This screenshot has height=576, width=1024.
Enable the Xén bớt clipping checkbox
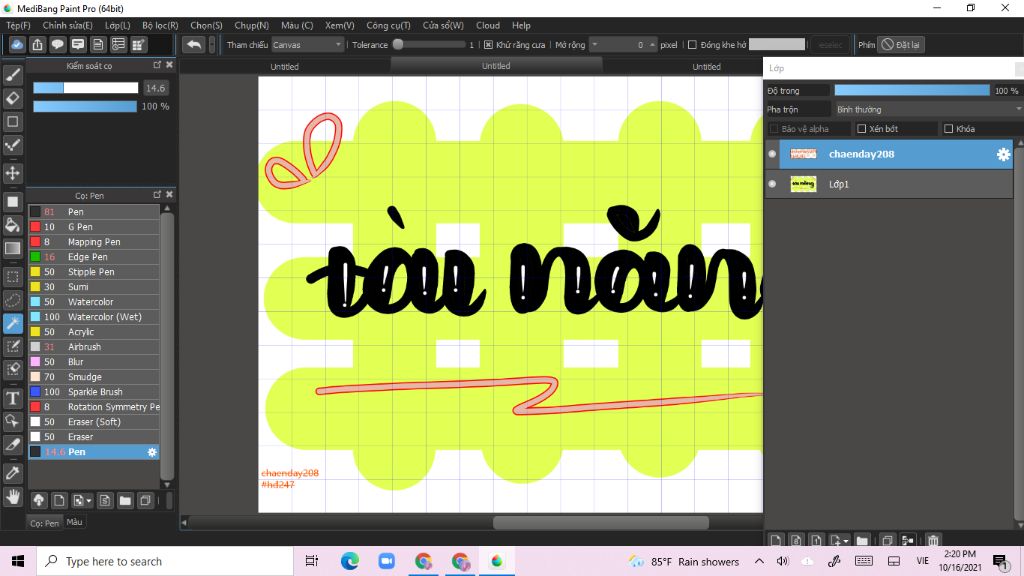861,129
